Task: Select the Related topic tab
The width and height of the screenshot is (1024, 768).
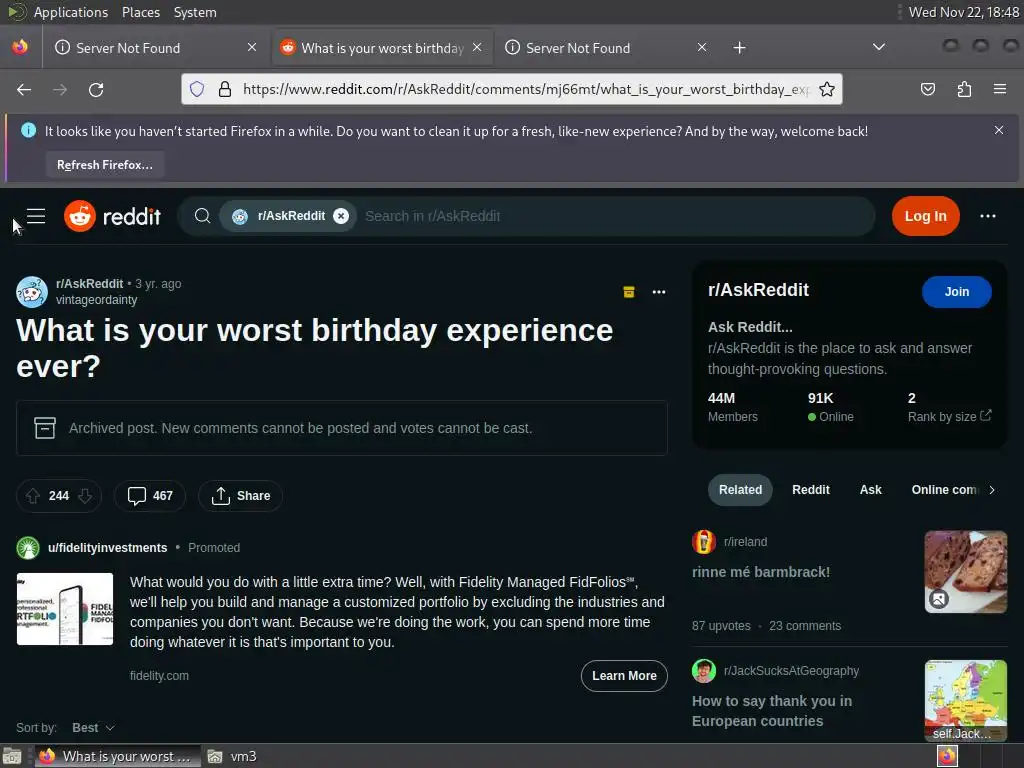Action: (x=740, y=490)
